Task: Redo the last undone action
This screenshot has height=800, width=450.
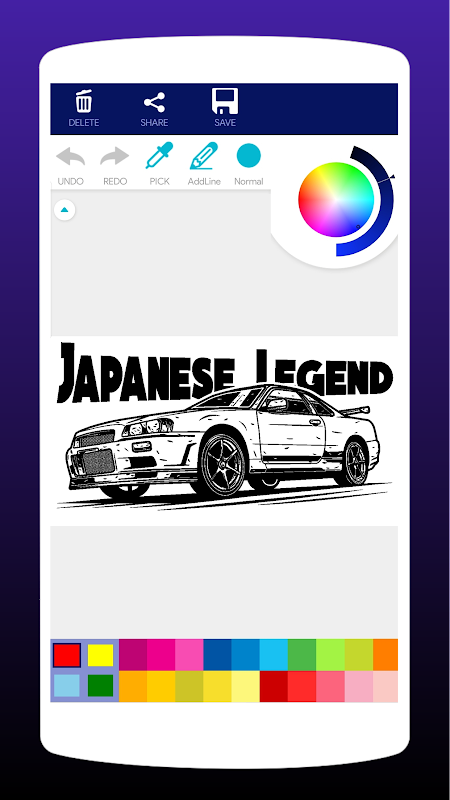Action: point(115,156)
